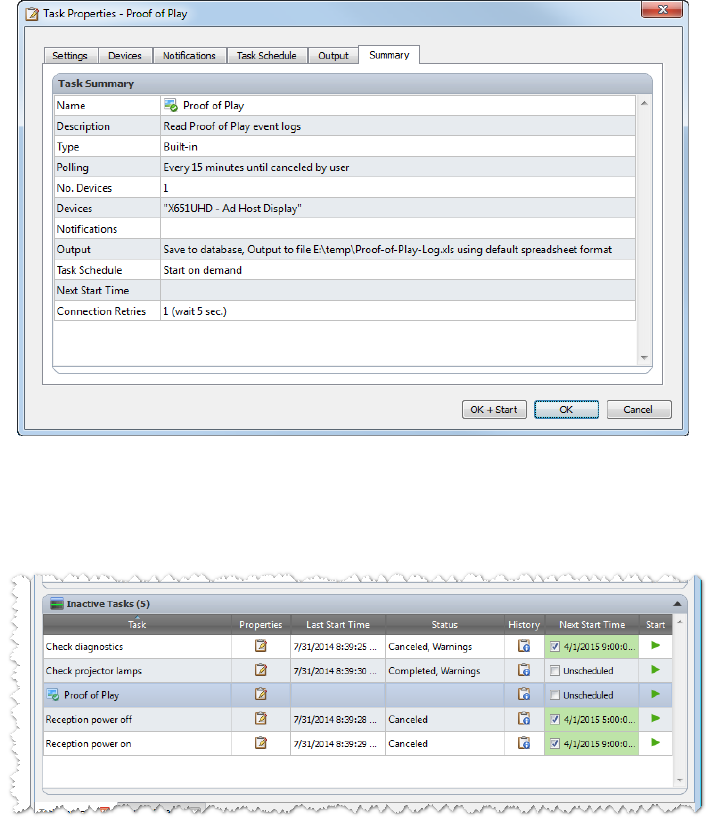This screenshot has height=822, width=706.
Task: Start the Reception power on task
Action: click(655, 742)
